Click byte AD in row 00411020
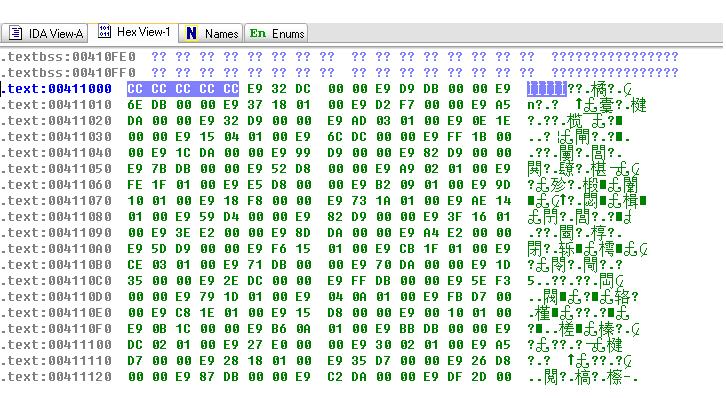This screenshot has height=398, width=726. pyautogui.click(x=359, y=121)
